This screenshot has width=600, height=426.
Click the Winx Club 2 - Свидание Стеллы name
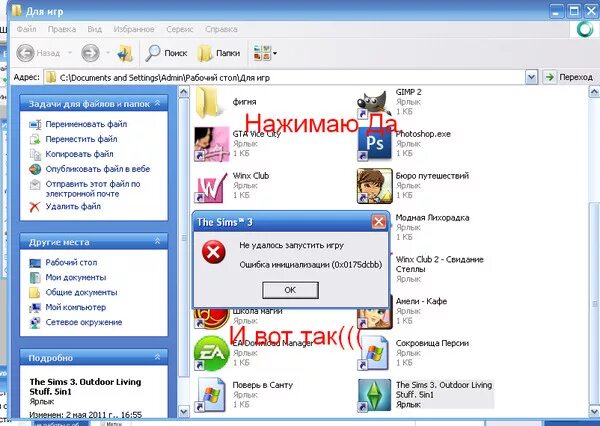[x=439, y=264]
